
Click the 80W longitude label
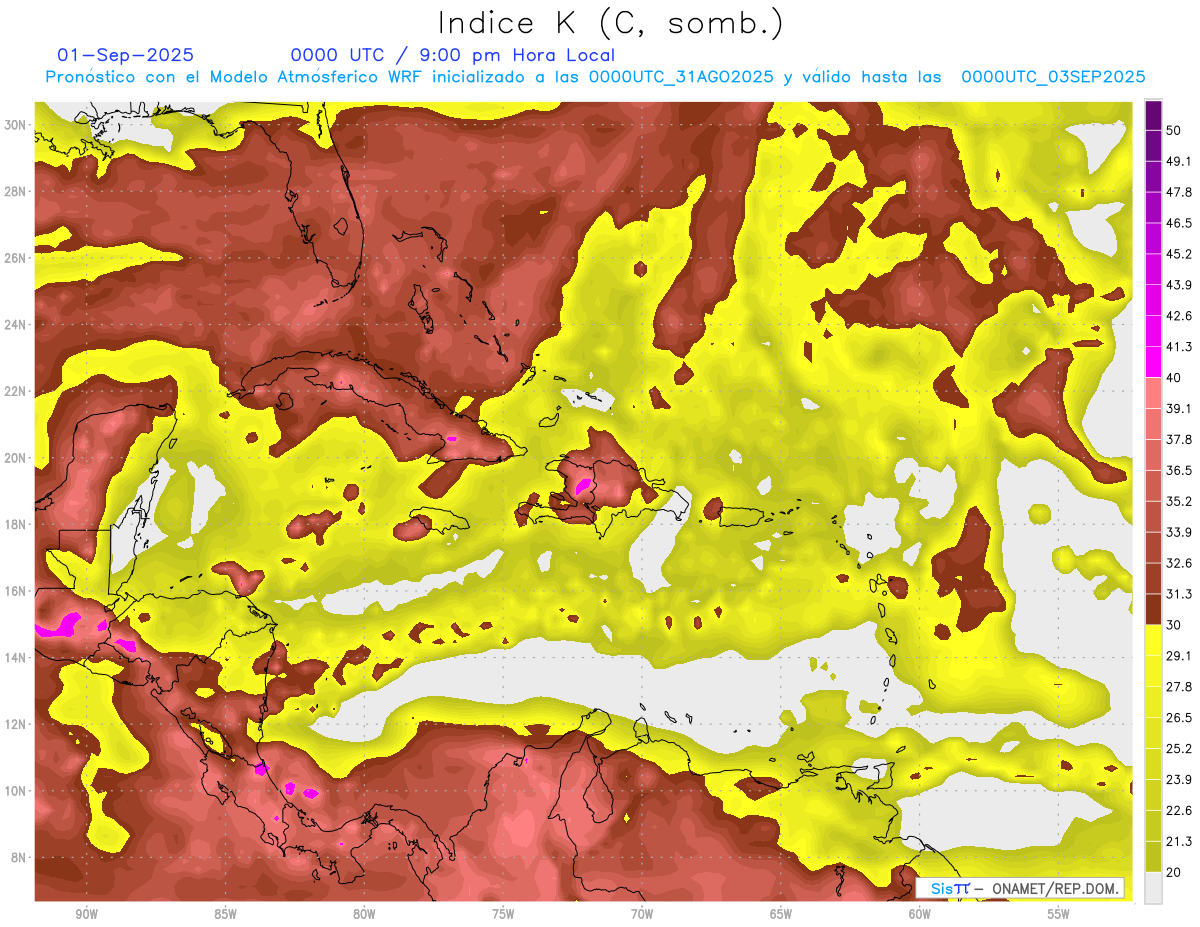tap(364, 915)
